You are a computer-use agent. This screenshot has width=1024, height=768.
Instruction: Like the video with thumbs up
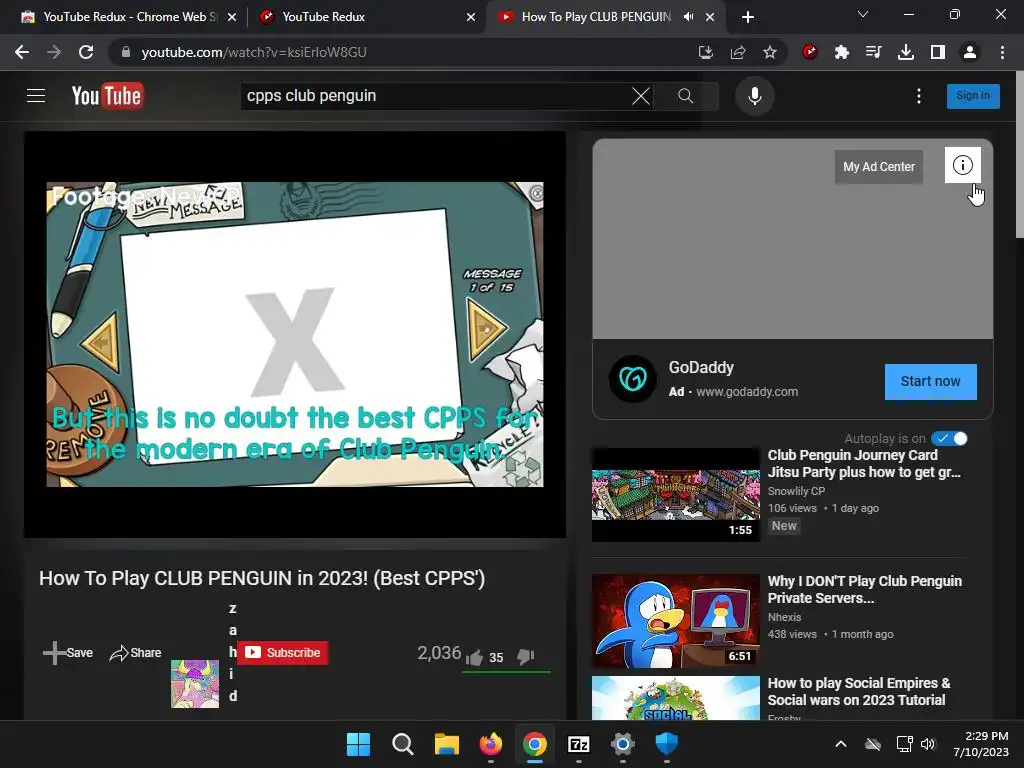click(x=474, y=657)
